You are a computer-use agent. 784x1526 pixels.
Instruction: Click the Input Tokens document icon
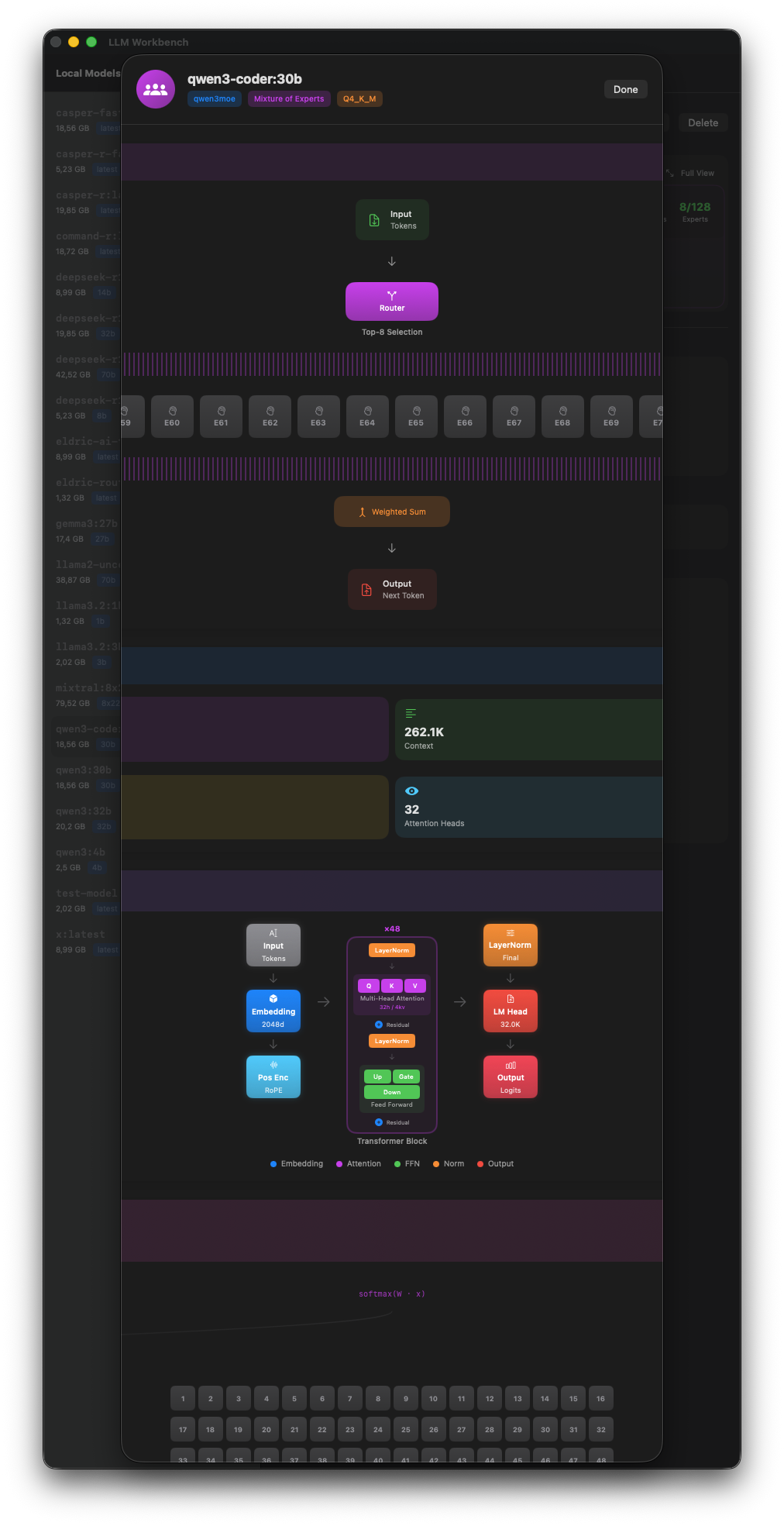tap(374, 220)
